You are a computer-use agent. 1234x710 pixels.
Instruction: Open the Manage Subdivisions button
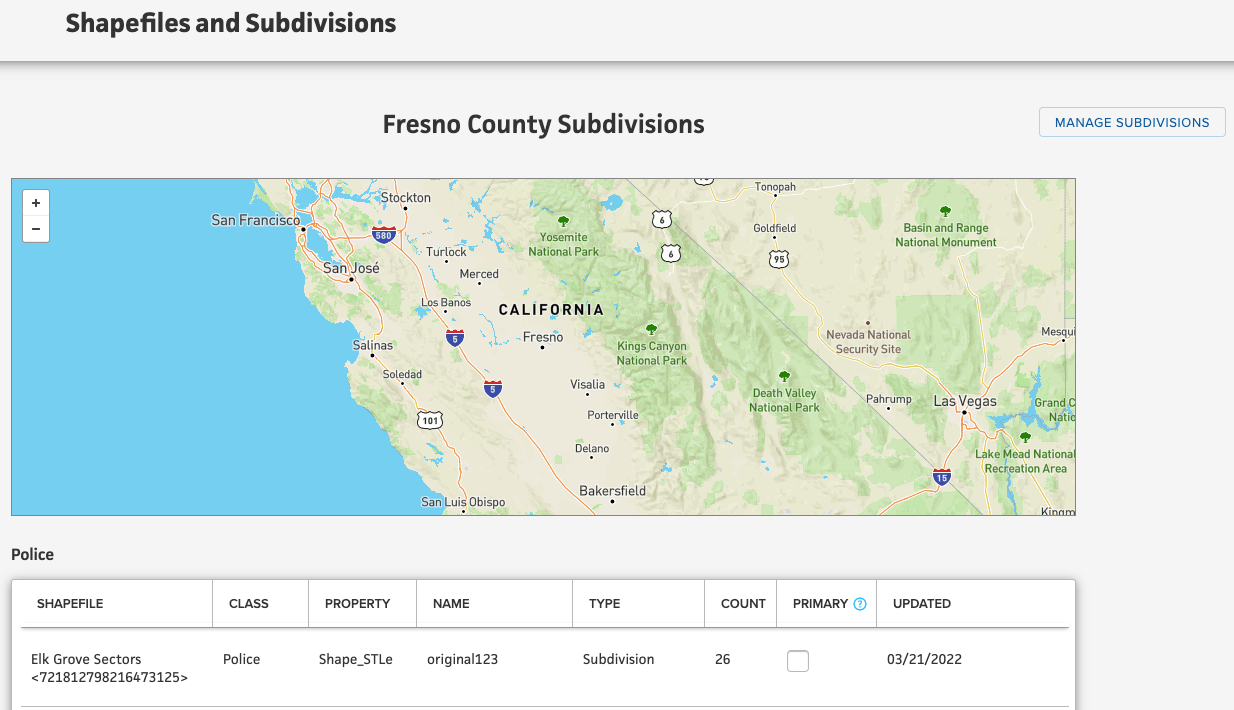pyautogui.click(x=1132, y=122)
